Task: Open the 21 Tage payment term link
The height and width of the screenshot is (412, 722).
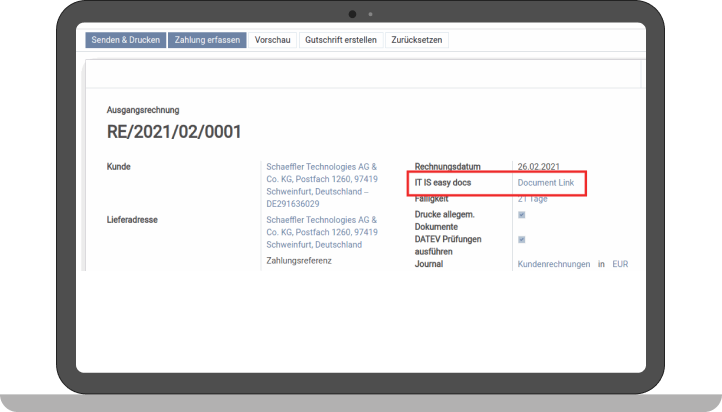Action: pos(532,199)
